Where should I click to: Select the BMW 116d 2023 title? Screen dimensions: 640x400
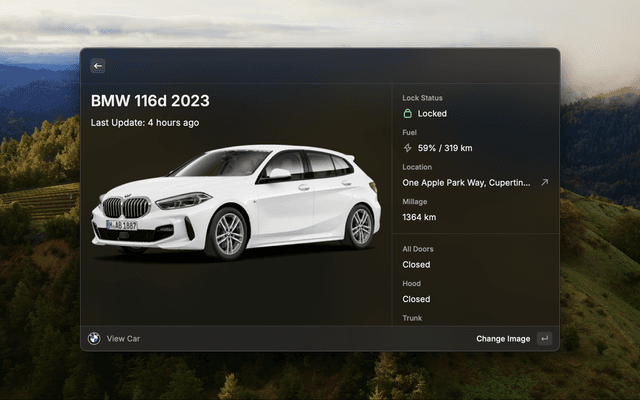coord(150,101)
